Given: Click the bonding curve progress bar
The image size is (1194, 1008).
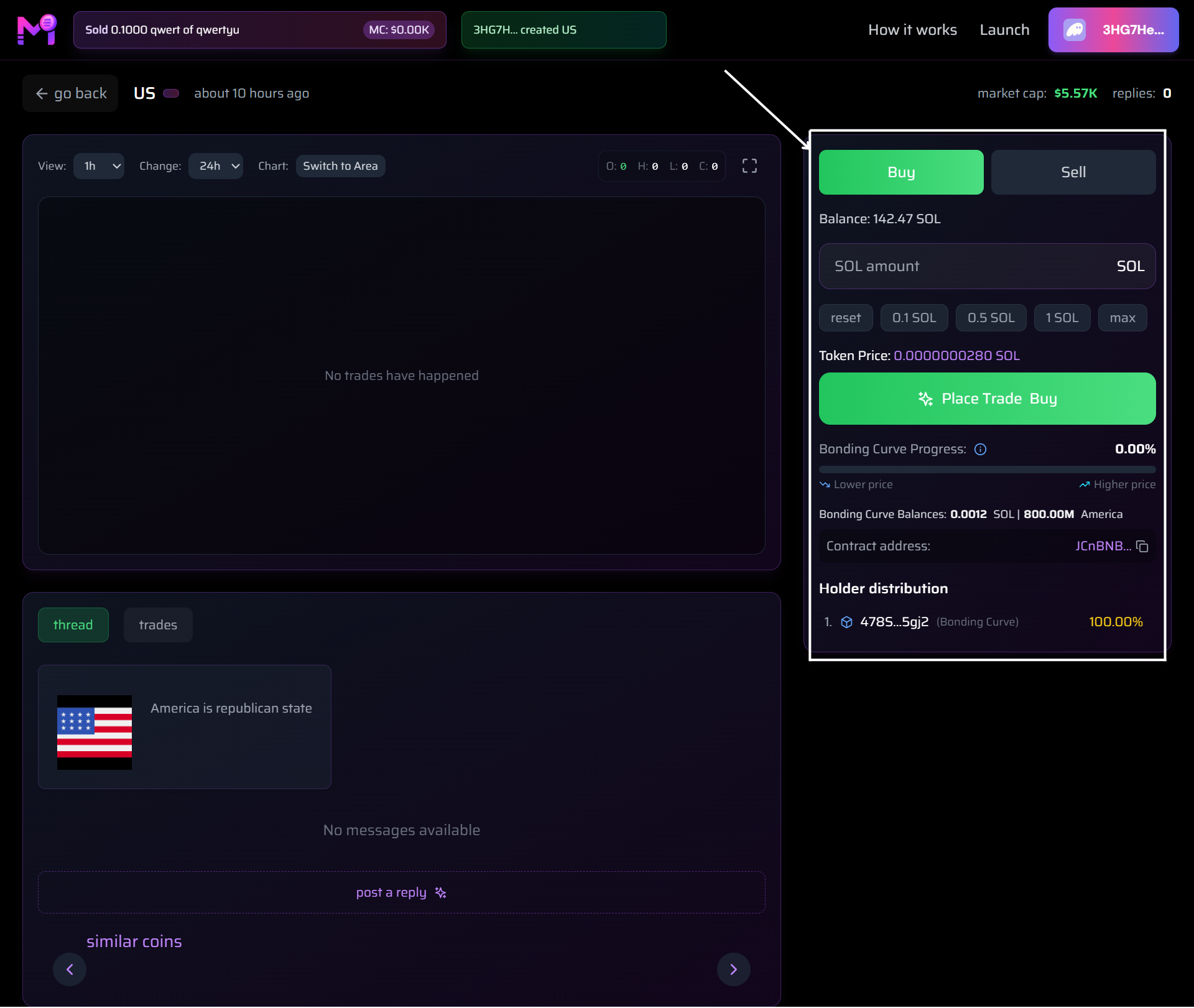Looking at the screenshot, I should click(x=988, y=469).
